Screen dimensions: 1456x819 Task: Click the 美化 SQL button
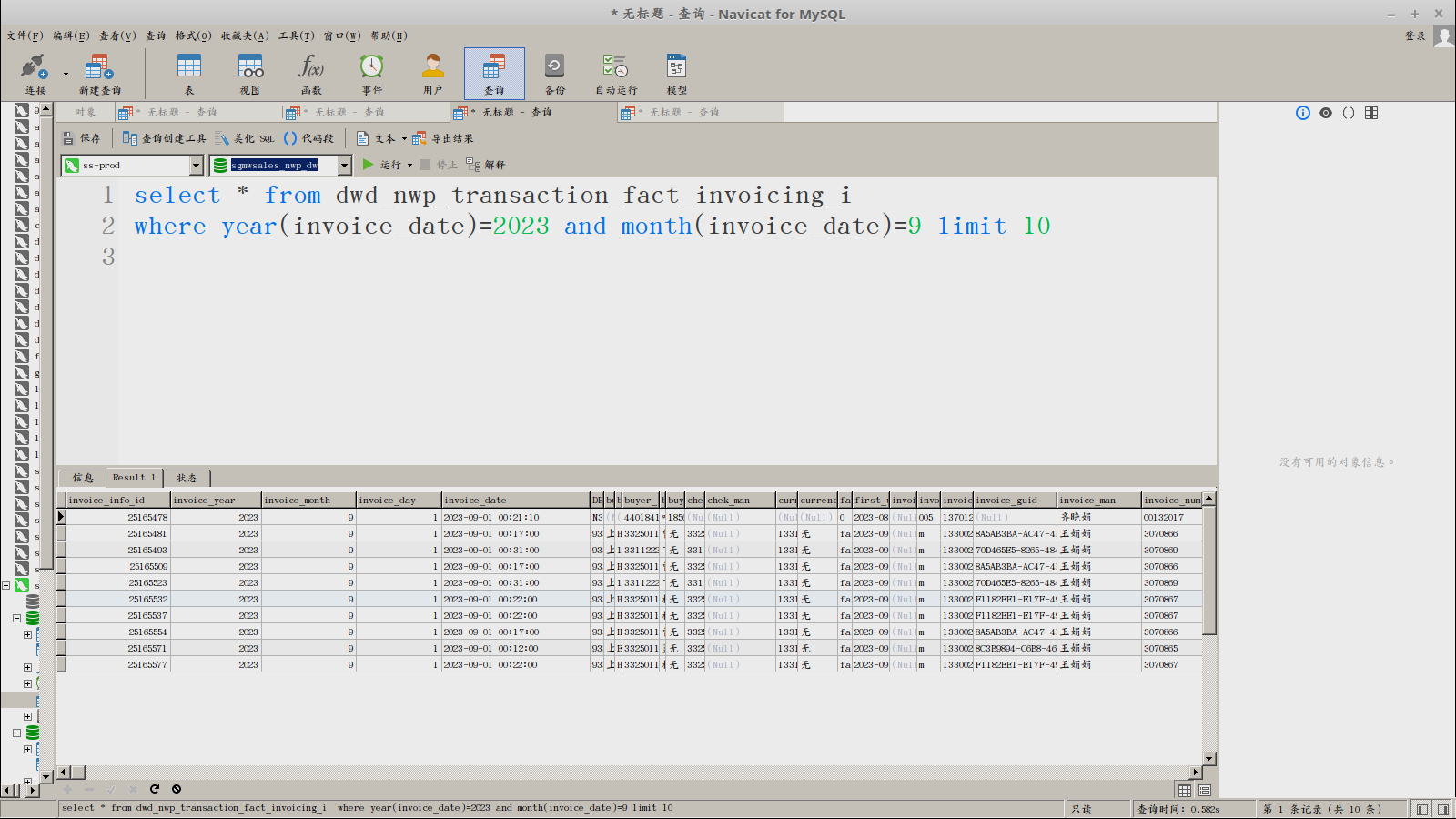(x=245, y=138)
